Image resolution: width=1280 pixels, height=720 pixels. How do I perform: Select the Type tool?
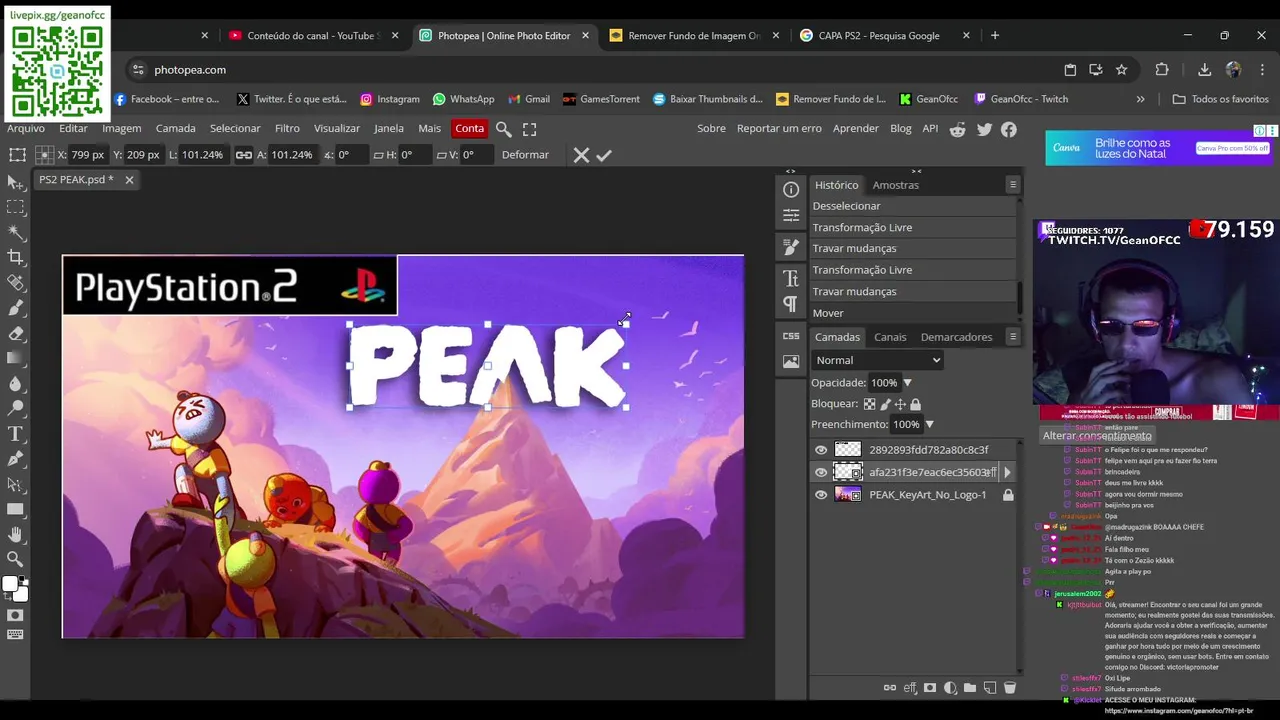pyautogui.click(x=16, y=434)
